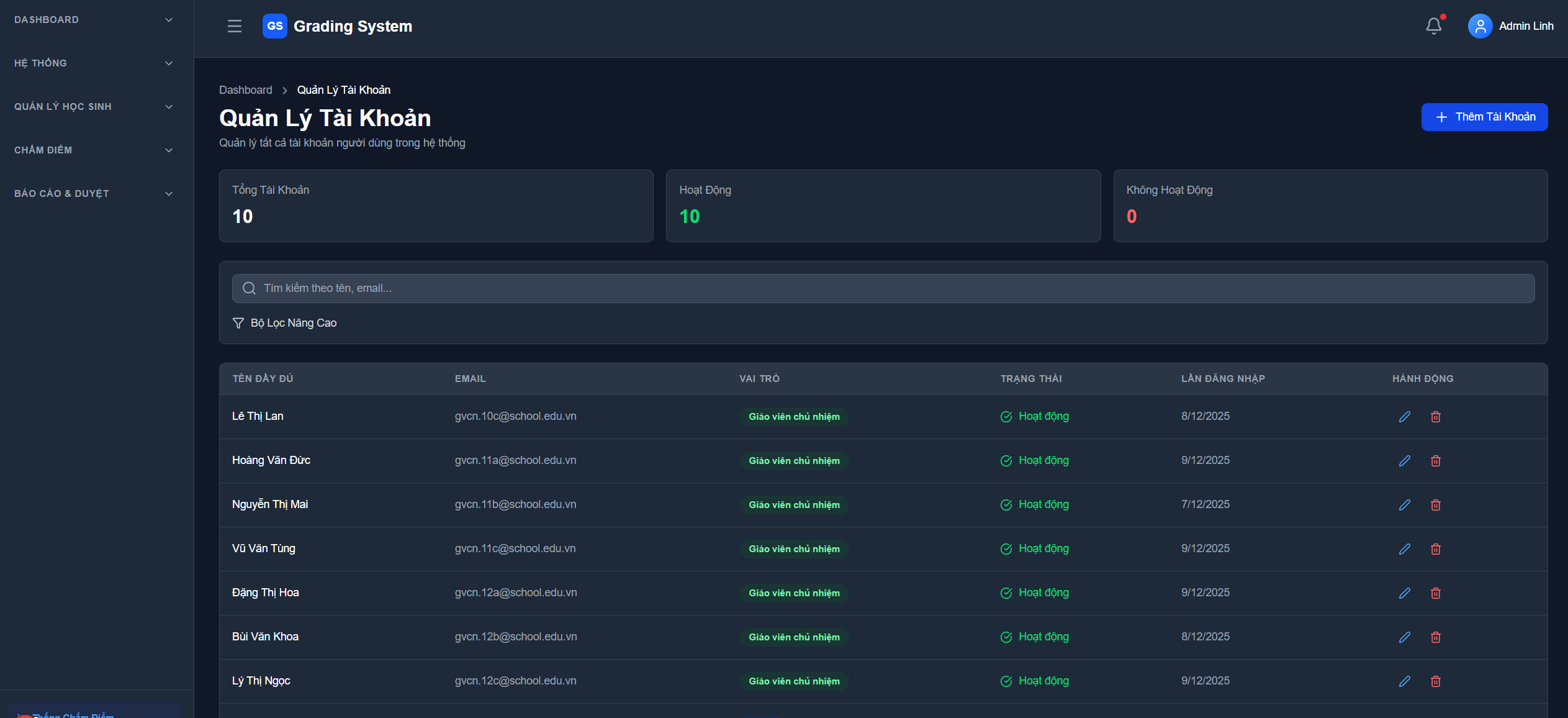Go to the Dashboard breadcrumb link
The image size is (1568, 718).
(245, 90)
